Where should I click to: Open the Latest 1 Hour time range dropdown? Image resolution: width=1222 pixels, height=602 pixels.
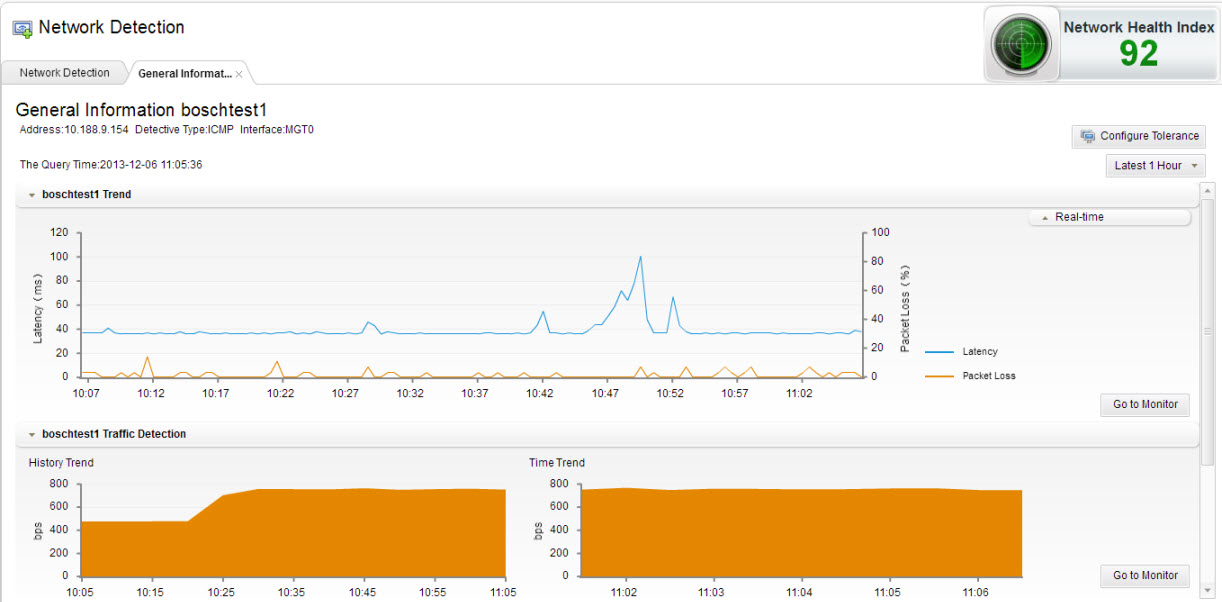pyautogui.click(x=1155, y=165)
